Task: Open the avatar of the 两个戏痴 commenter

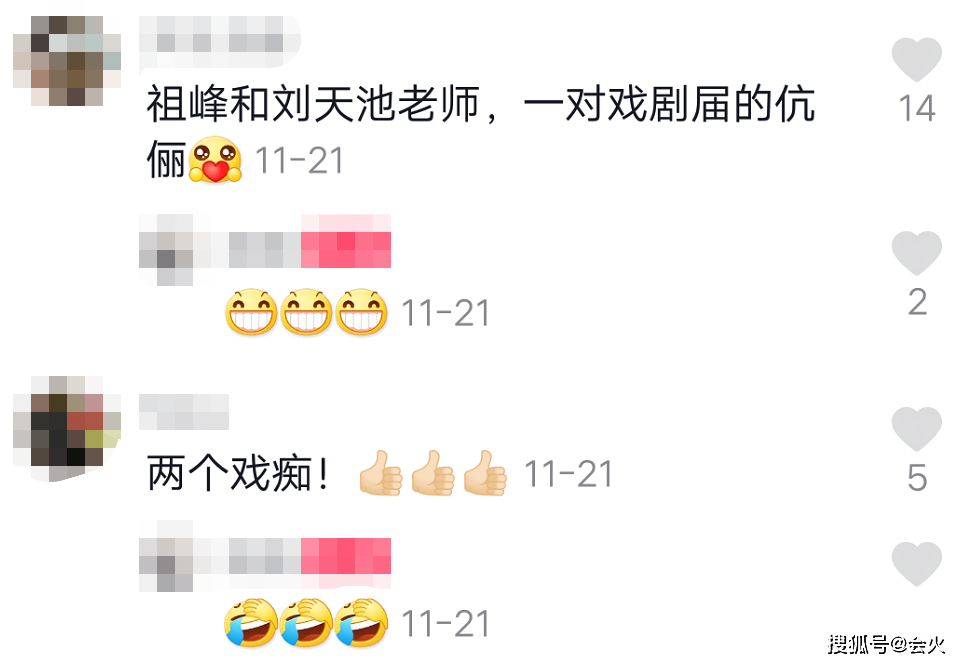Action: click(67, 429)
